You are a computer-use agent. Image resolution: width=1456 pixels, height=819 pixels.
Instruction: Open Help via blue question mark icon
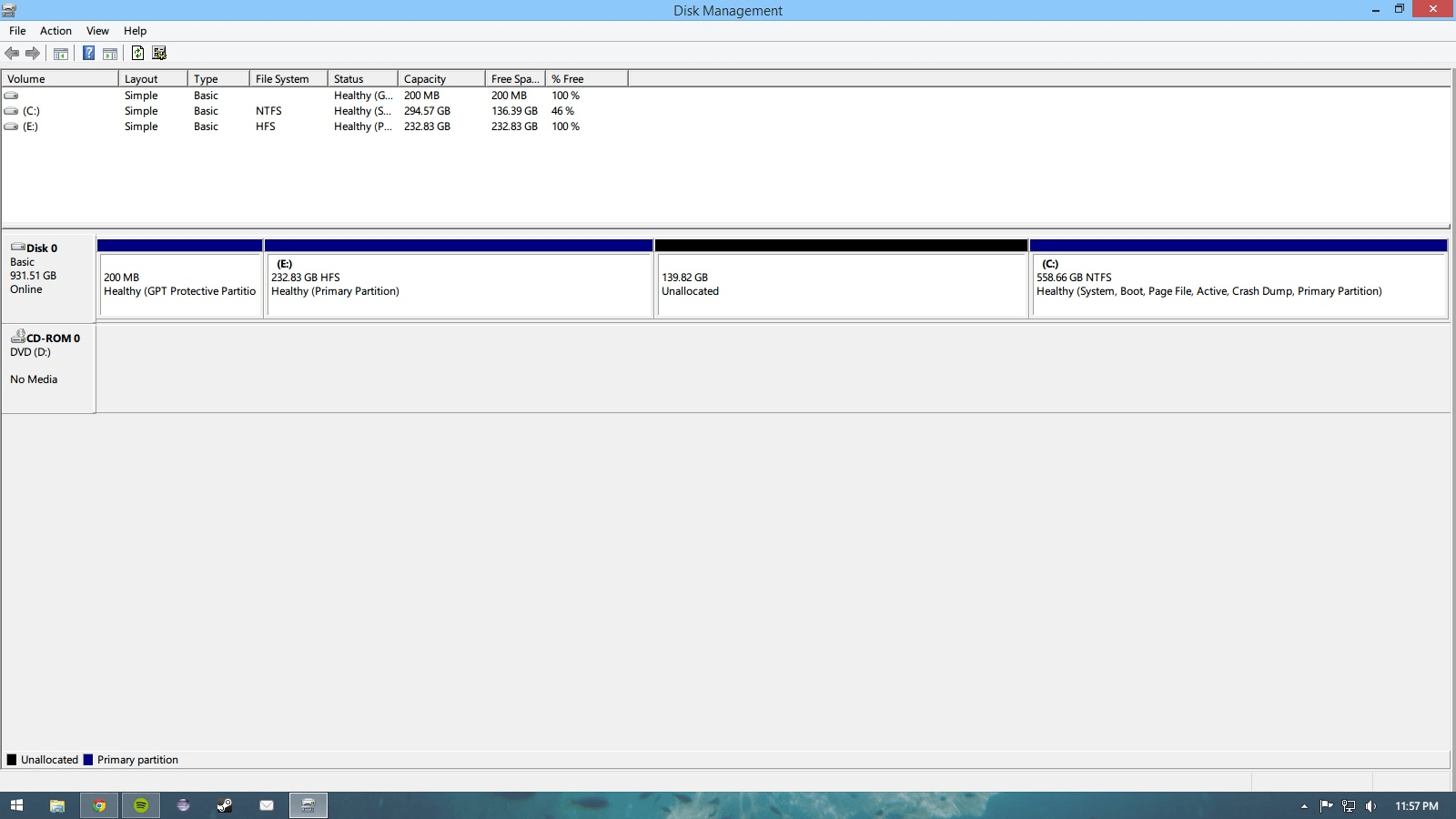(x=88, y=54)
